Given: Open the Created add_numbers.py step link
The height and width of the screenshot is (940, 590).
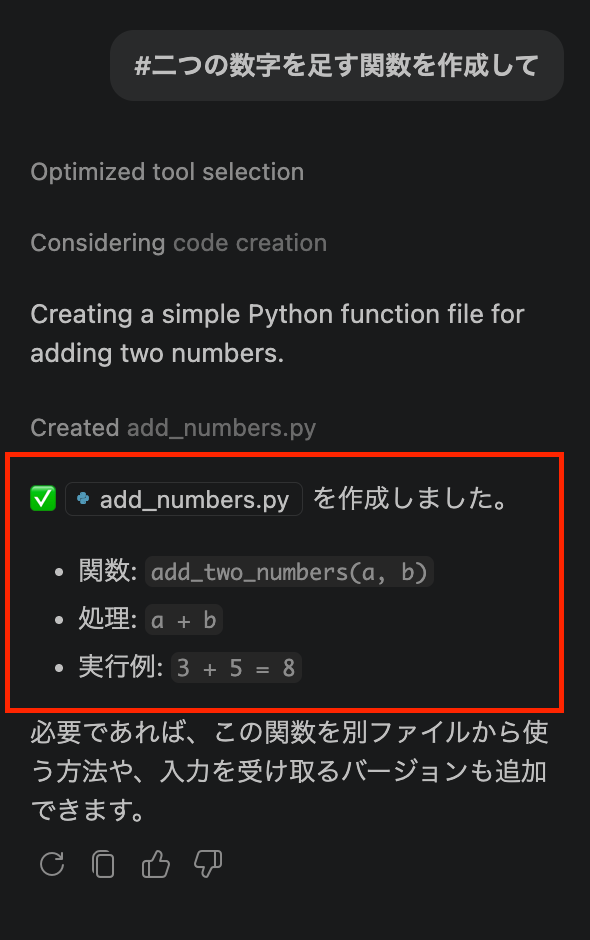Looking at the screenshot, I should pos(173,428).
